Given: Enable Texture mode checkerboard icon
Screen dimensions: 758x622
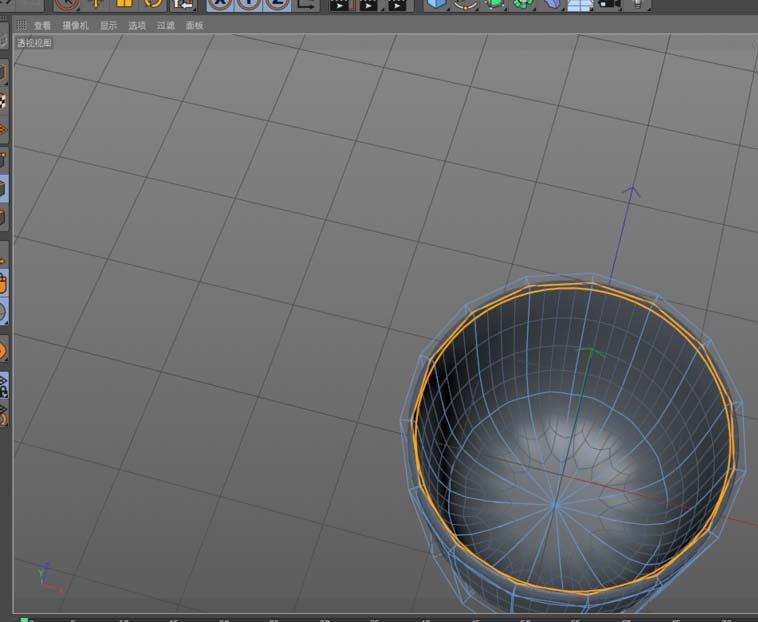Looking at the screenshot, I should click(4, 101).
